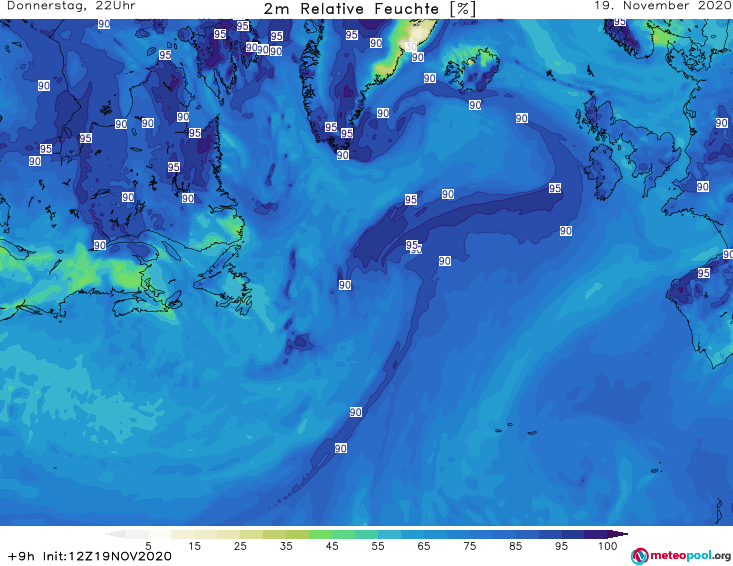Click the bright green legend segment left of 45
733x566 pixels.
tap(320, 534)
